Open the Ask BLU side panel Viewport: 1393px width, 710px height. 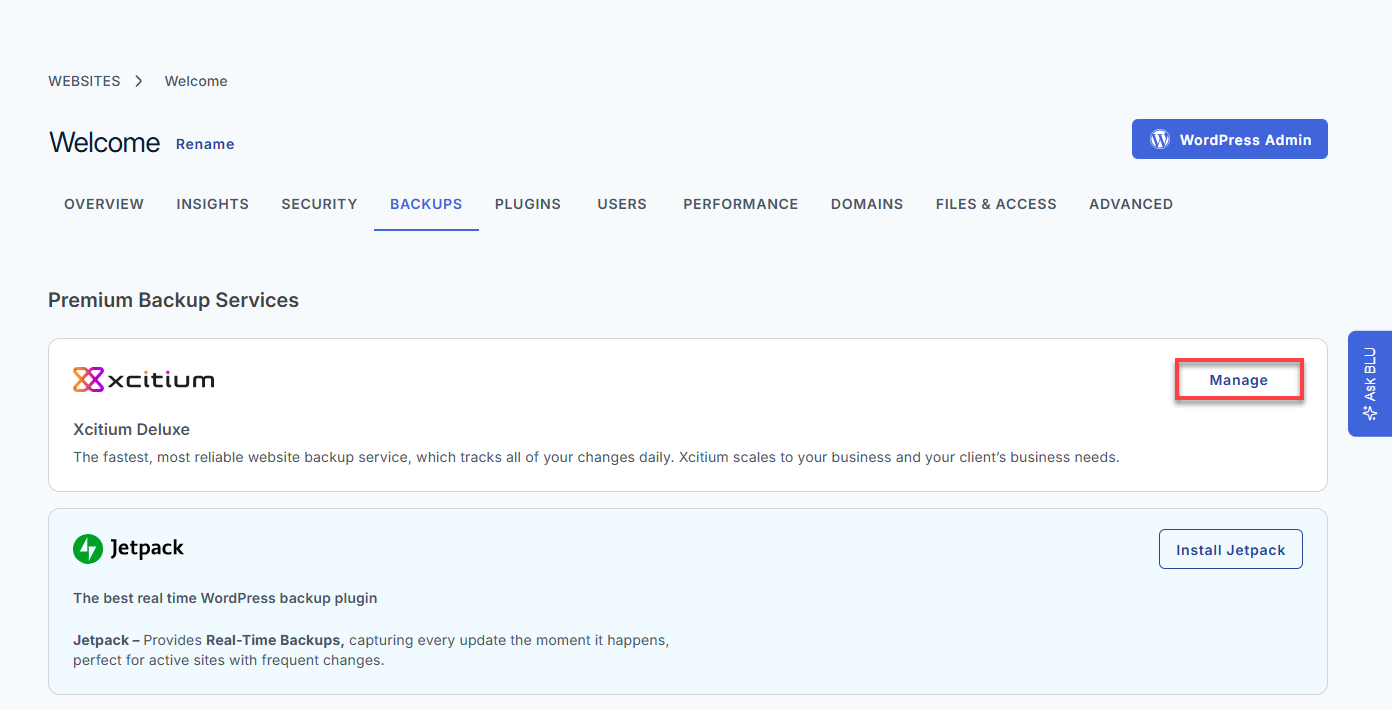1370,384
